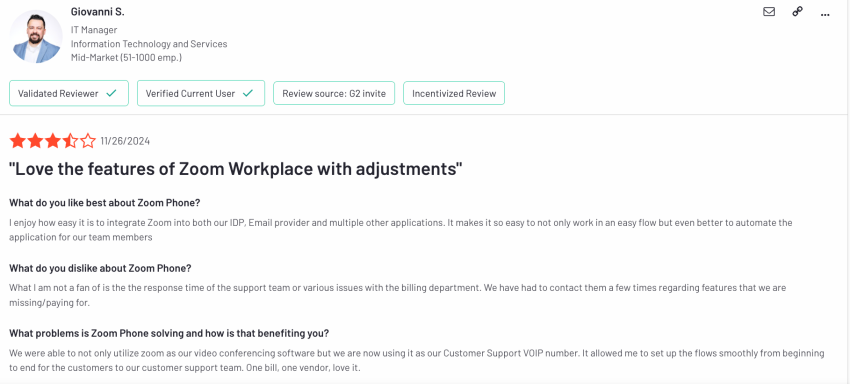Click the 'What do you like best' heading
Image resolution: width=850 pixels, height=384 pixels.
pyautogui.click(x=105, y=203)
